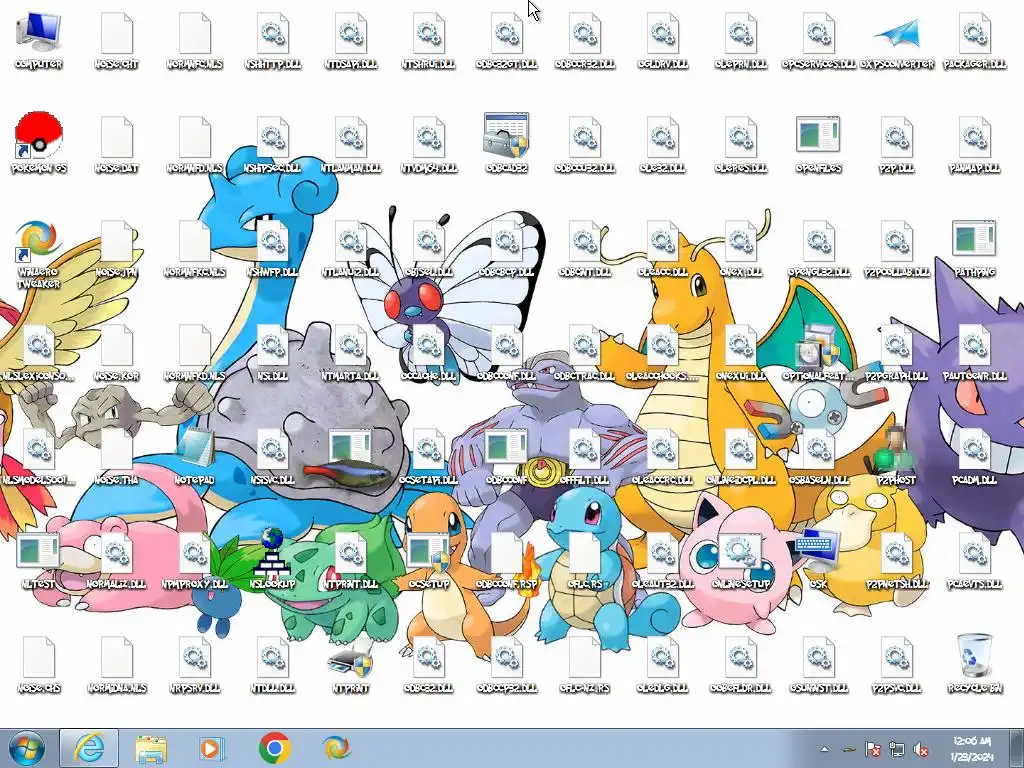The image size is (1024, 768).
Task: Select the NTLANMAN.DLL file icon
Action: pyautogui.click(x=351, y=137)
